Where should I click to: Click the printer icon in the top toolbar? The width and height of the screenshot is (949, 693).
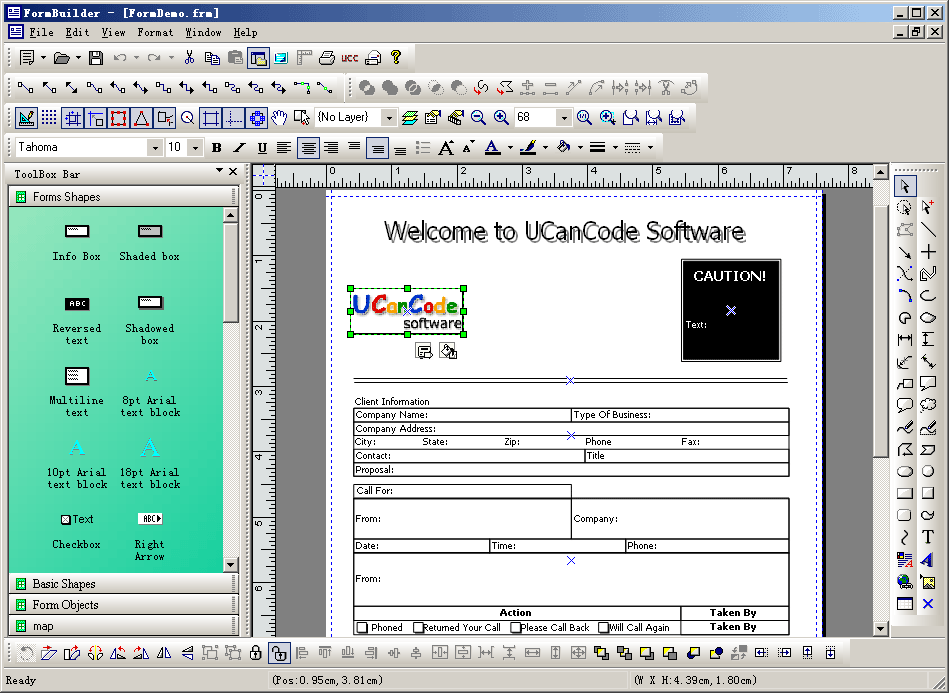[x=327, y=58]
